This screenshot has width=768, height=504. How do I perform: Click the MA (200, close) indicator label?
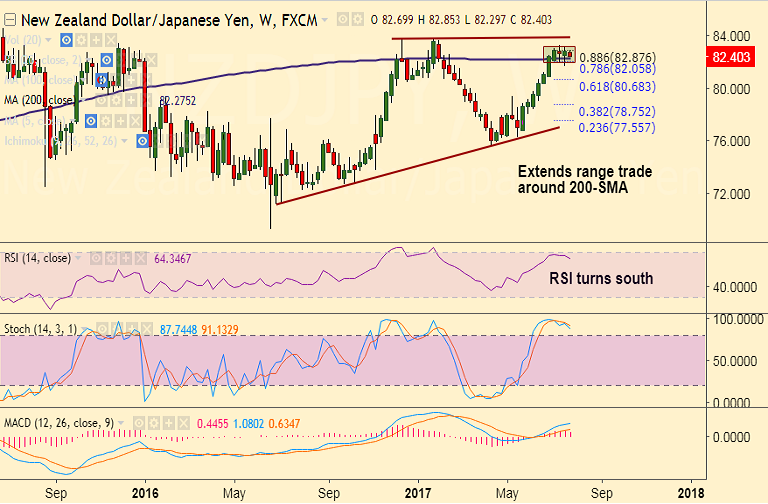[x=39, y=100]
